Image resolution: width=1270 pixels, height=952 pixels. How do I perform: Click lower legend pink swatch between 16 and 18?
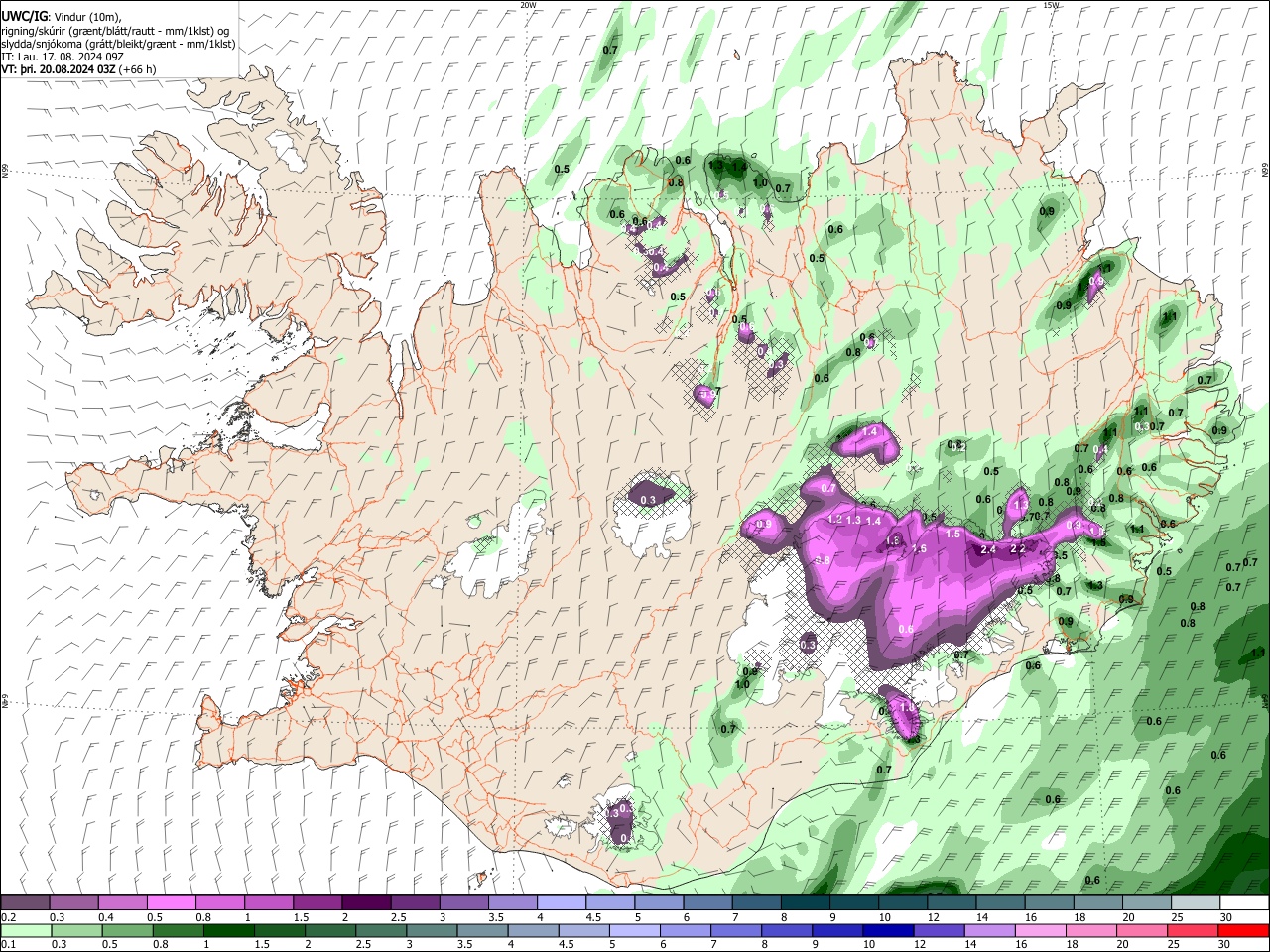pos(1039,930)
